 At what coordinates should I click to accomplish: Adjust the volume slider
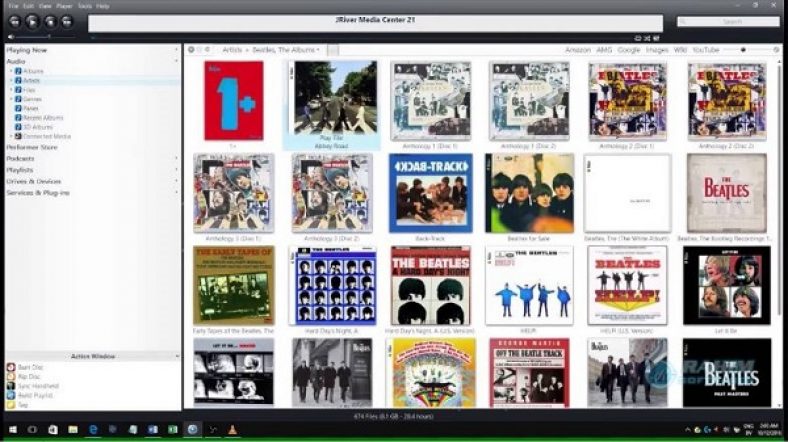point(45,37)
